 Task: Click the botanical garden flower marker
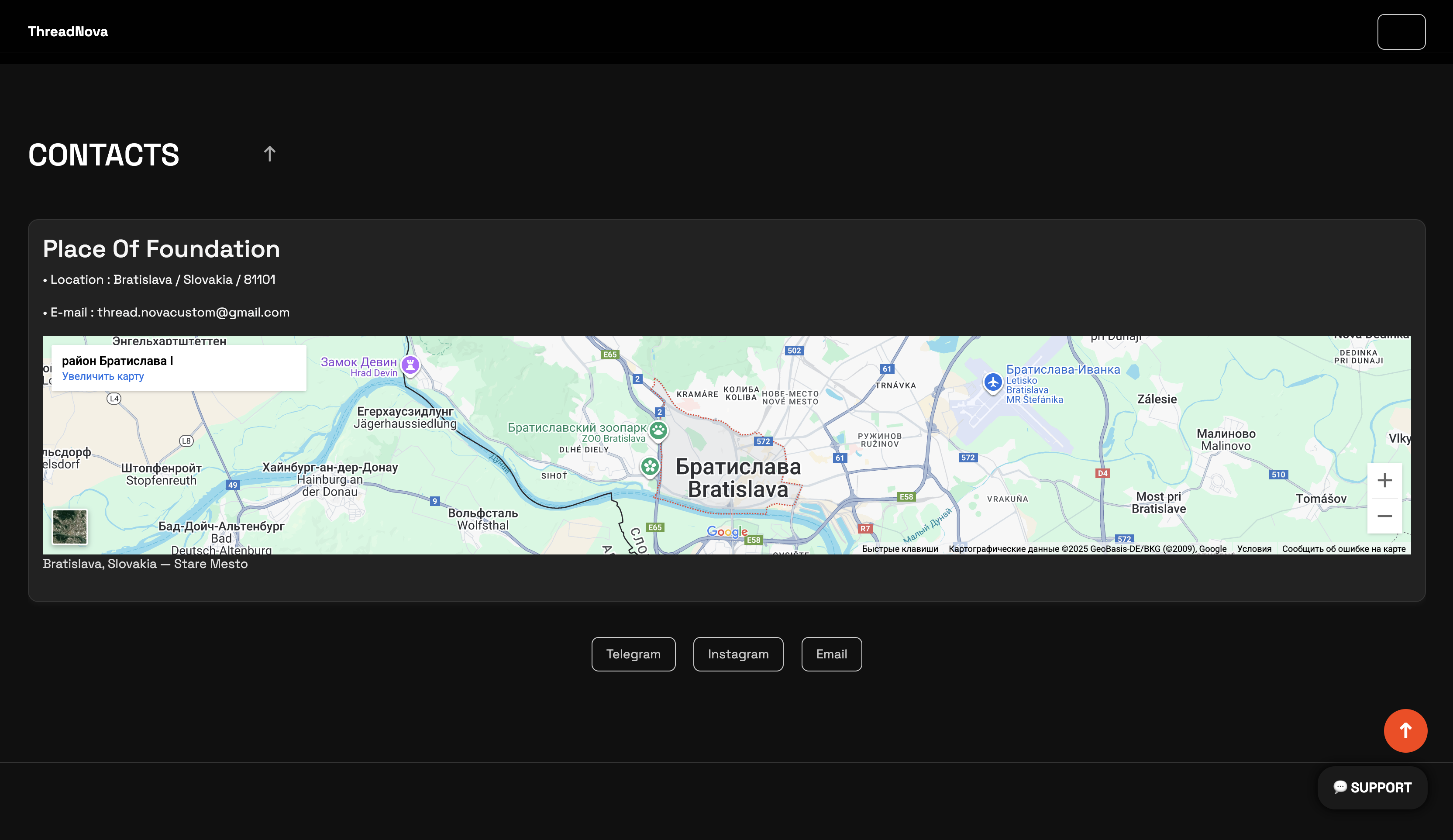coord(650,466)
